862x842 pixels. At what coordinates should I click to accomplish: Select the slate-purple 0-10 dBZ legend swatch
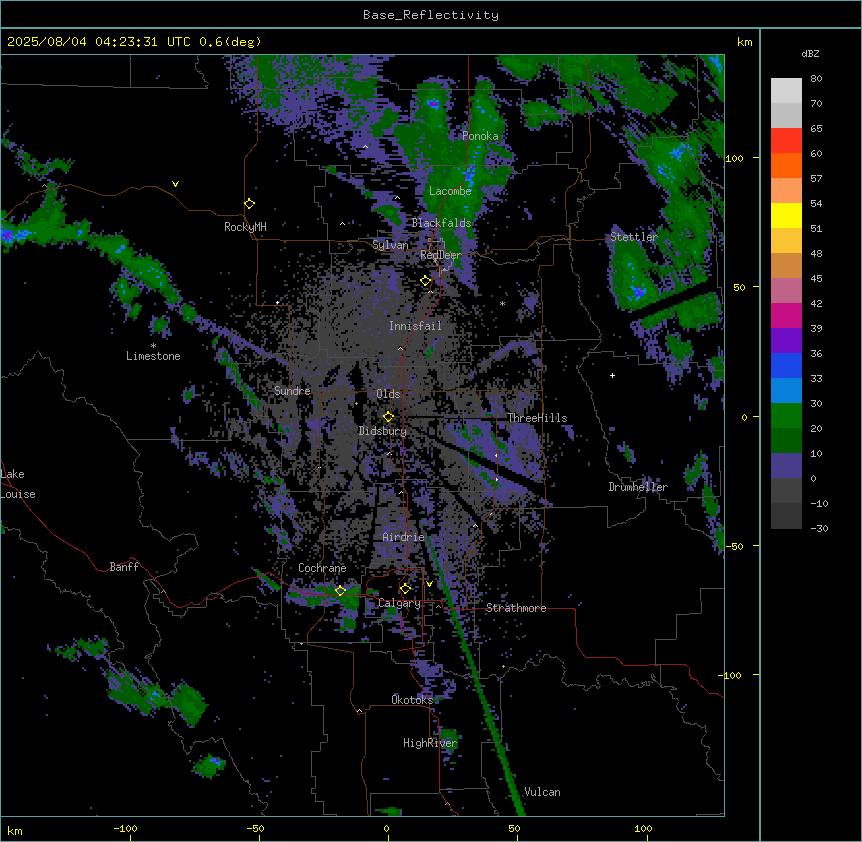point(786,466)
